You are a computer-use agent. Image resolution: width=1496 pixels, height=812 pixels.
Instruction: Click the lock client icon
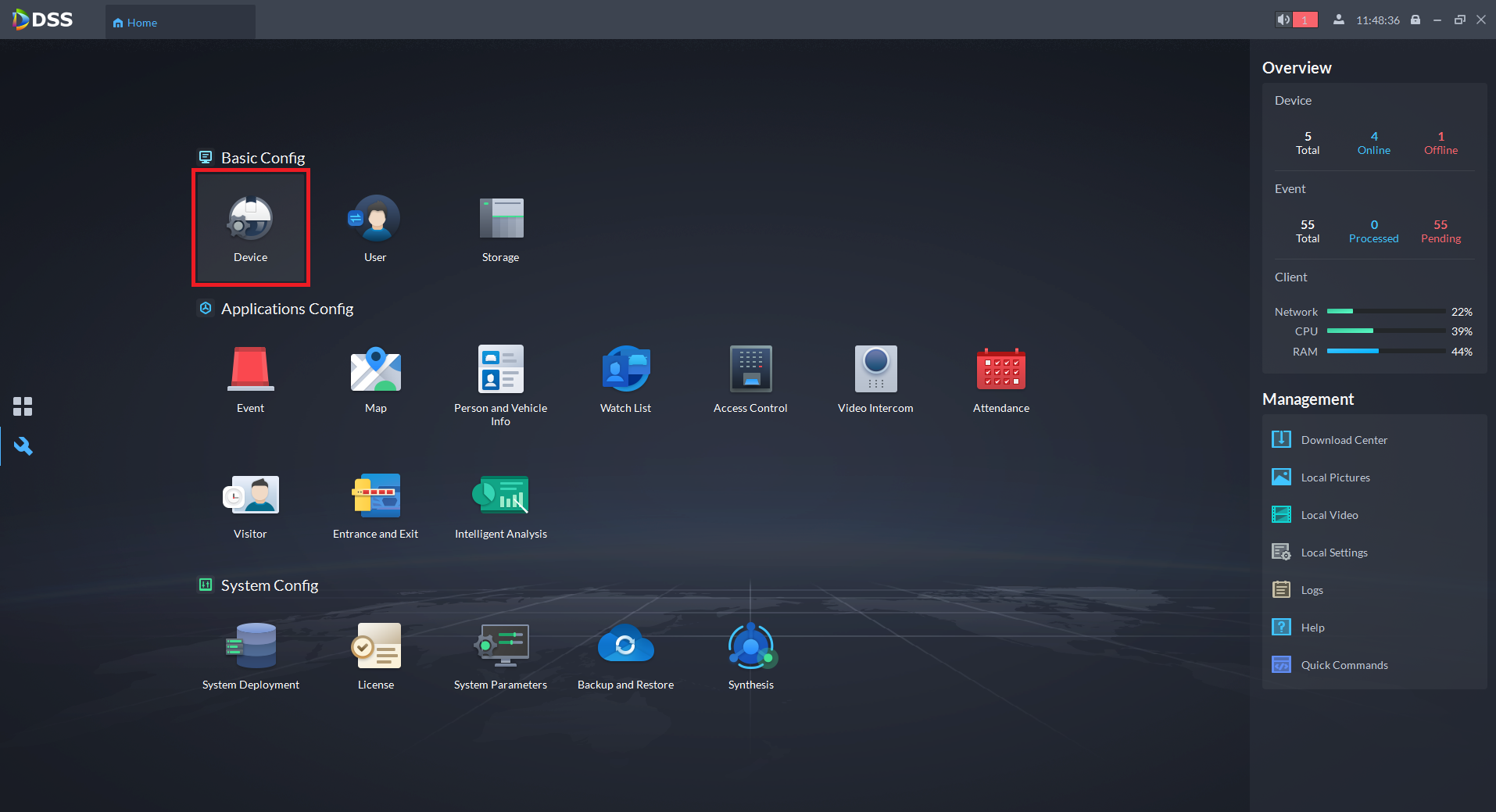pyautogui.click(x=1415, y=20)
